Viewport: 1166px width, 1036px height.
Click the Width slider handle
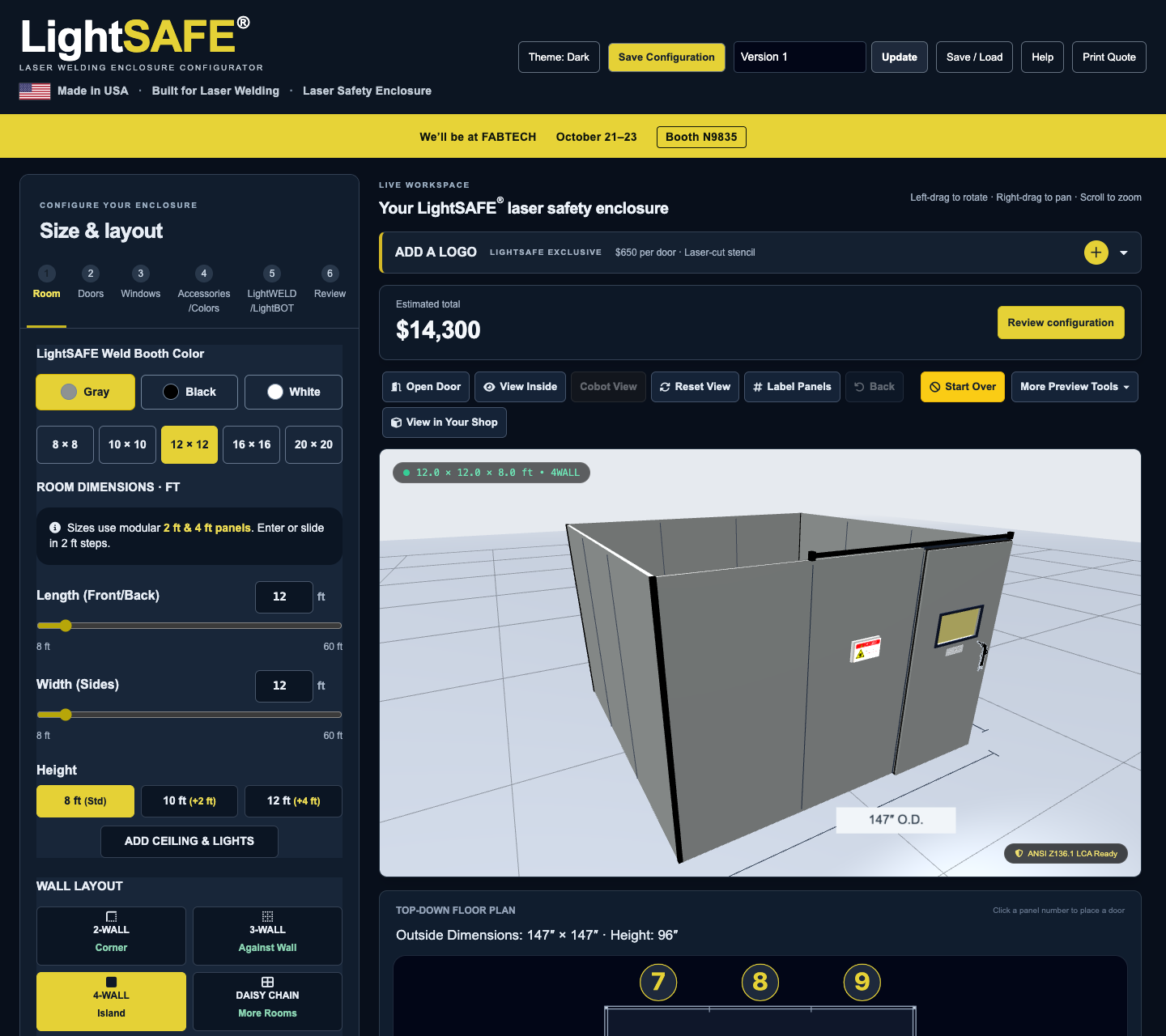click(x=66, y=715)
